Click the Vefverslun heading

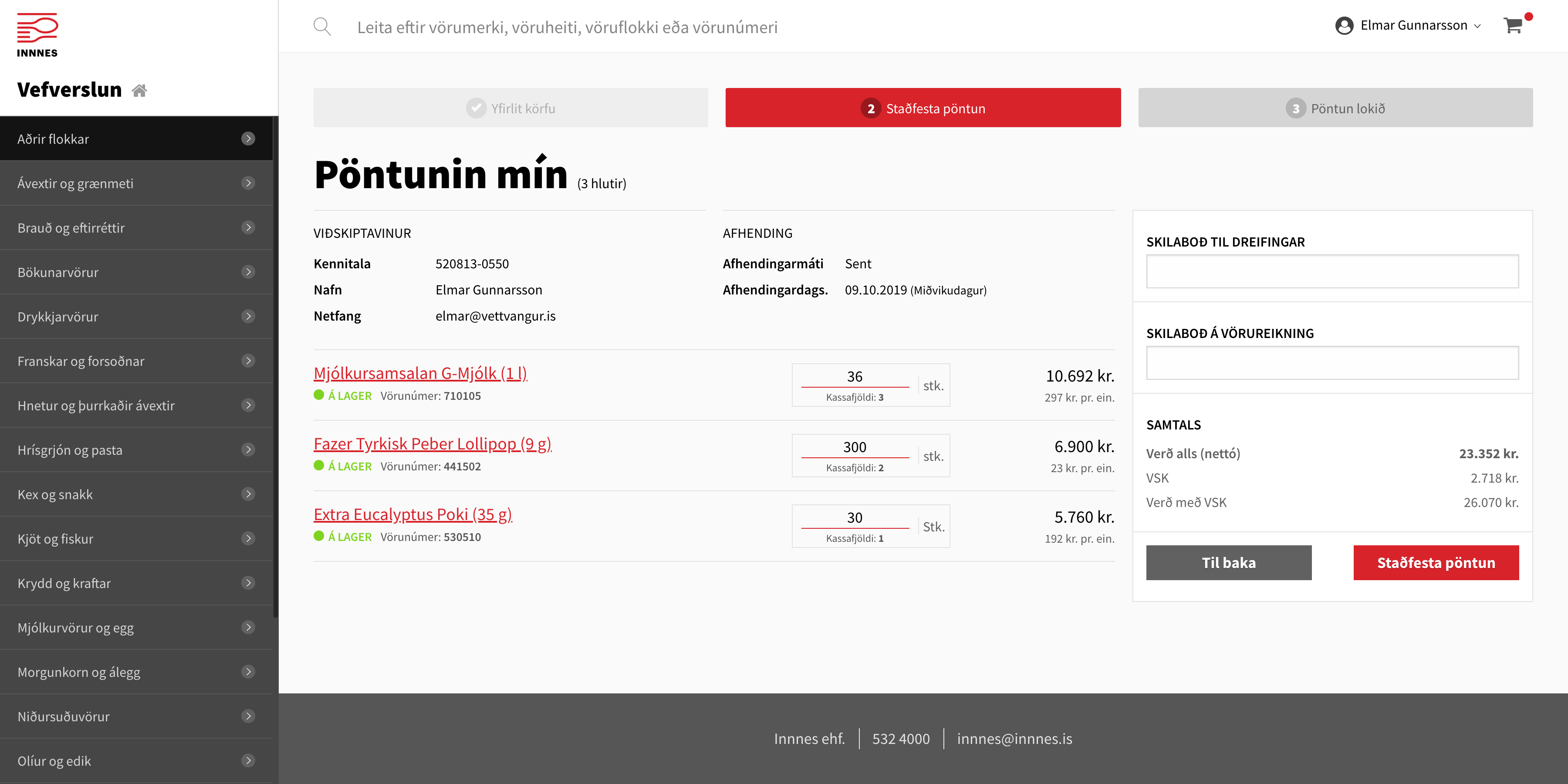(x=69, y=89)
